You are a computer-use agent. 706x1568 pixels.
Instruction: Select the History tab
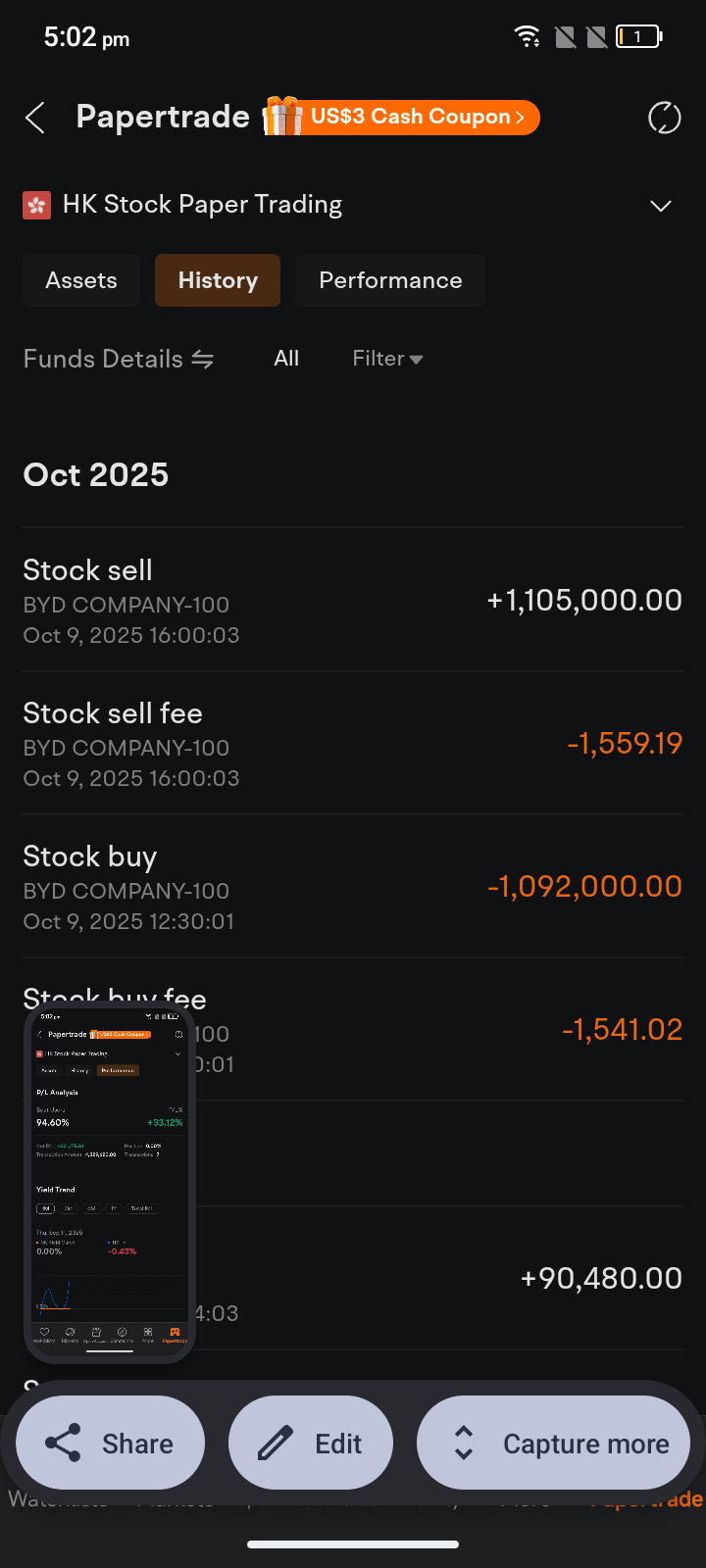pos(218,280)
